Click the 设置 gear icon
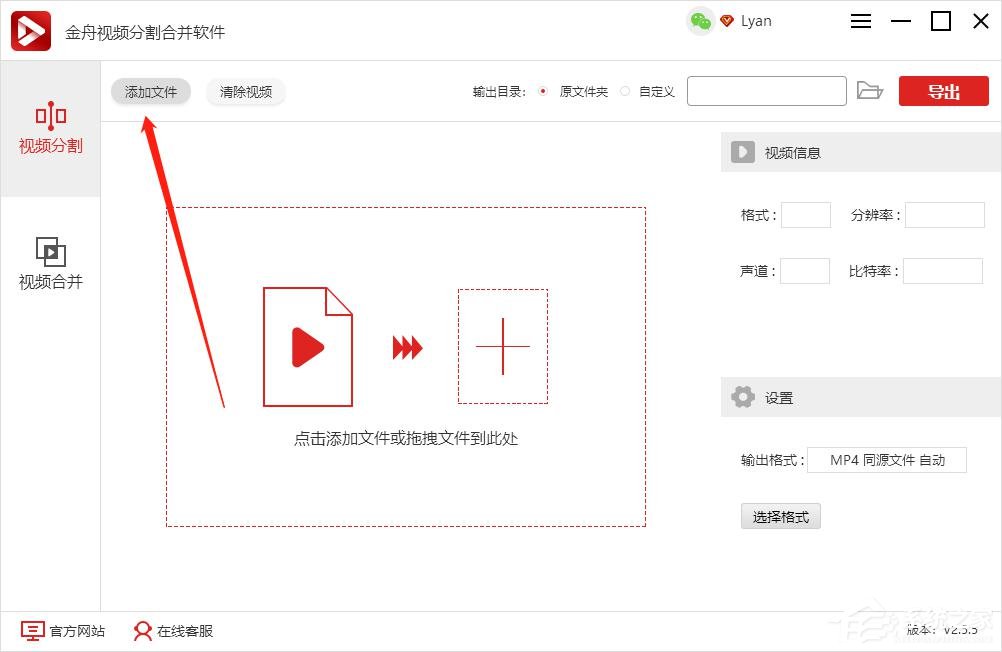Viewport: 1002px width, 652px height. coord(742,397)
